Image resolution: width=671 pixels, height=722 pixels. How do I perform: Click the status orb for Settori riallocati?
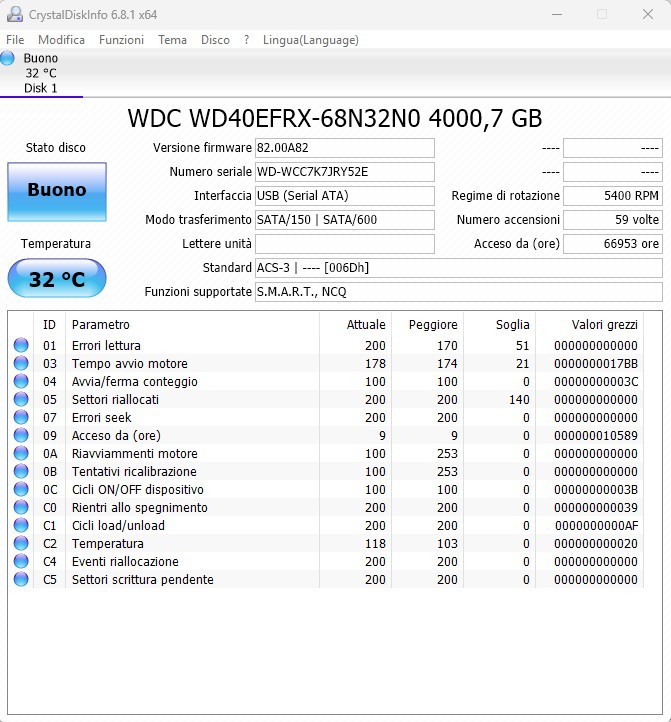pos(21,399)
